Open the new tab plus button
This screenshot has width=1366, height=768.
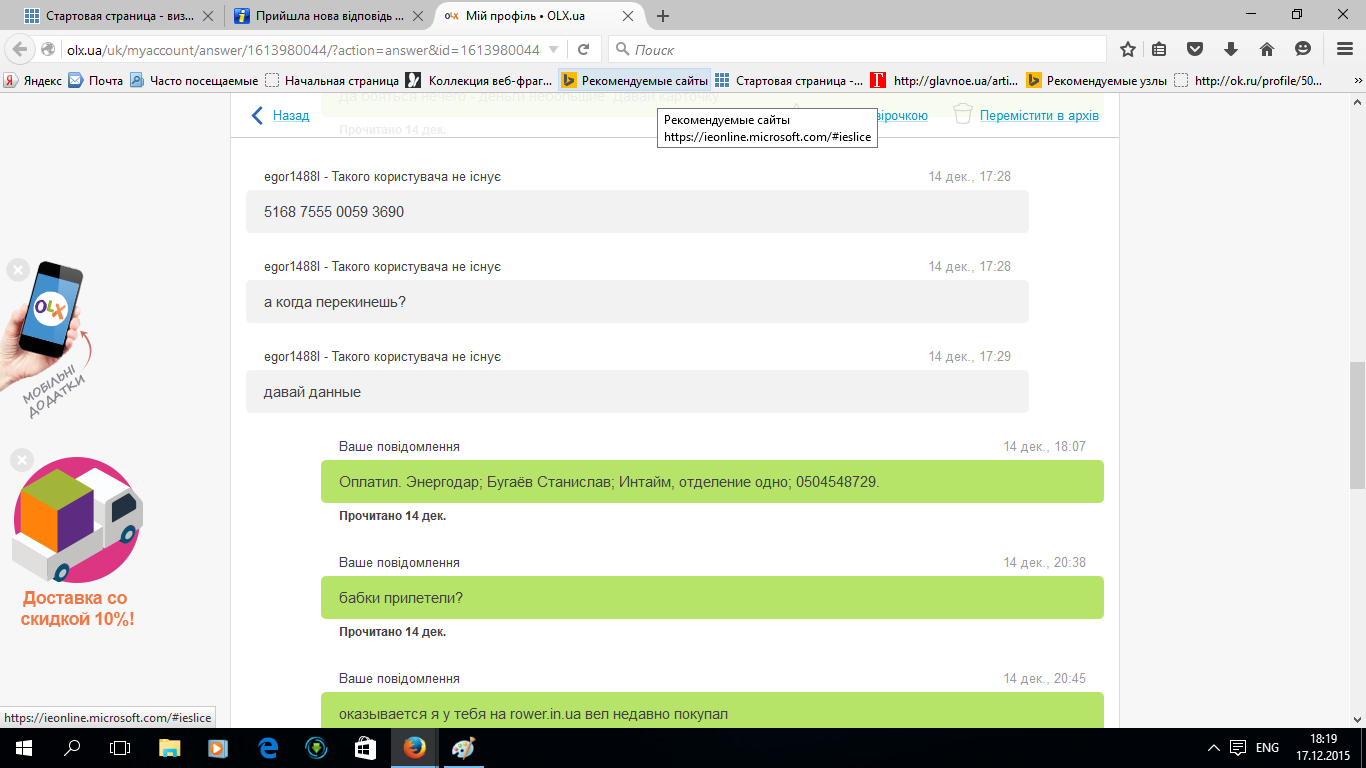click(663, 16)
